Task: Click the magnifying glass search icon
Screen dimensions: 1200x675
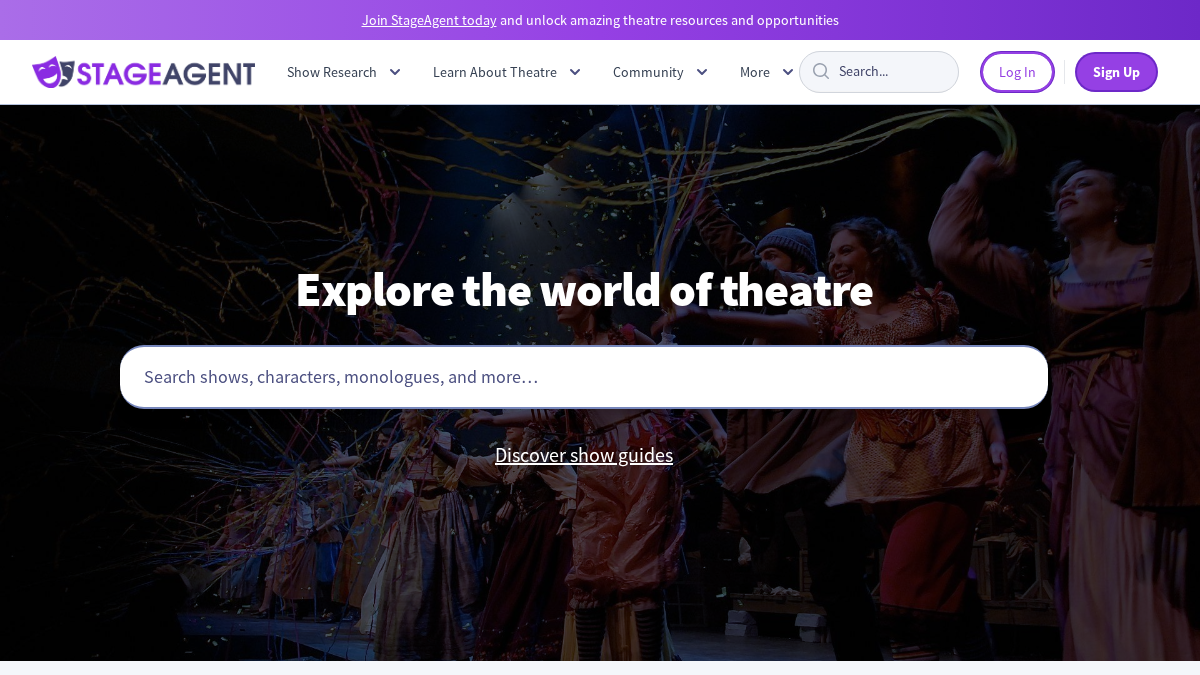Action: coord(821,71)
